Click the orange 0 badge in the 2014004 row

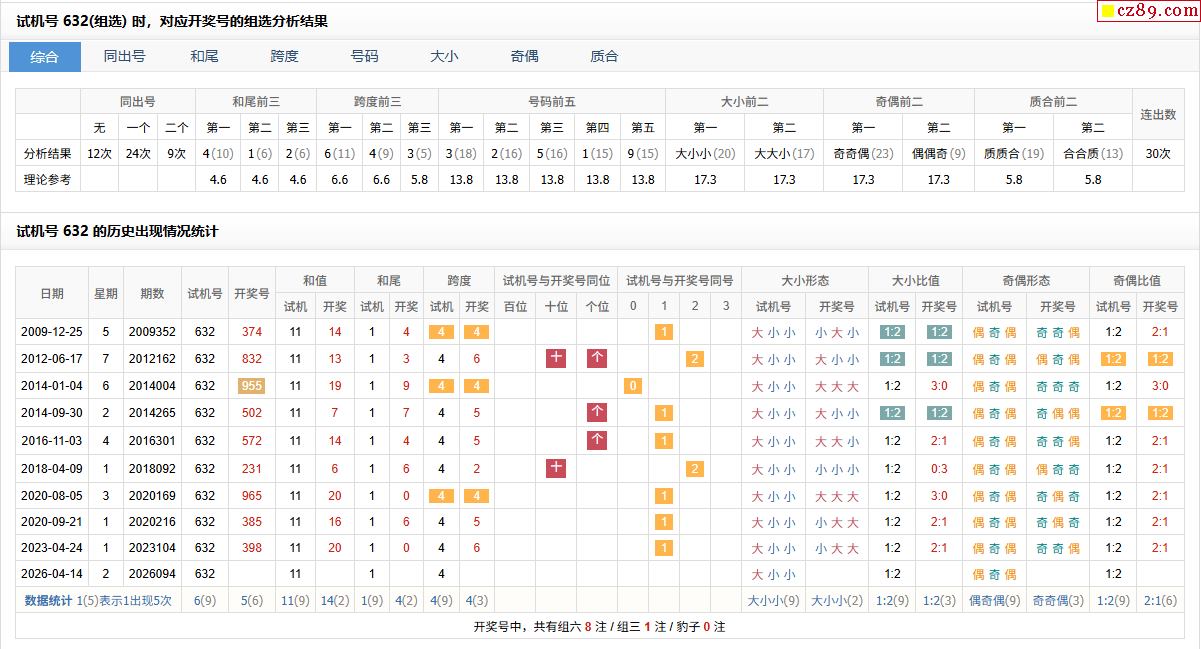pos(632,386)
